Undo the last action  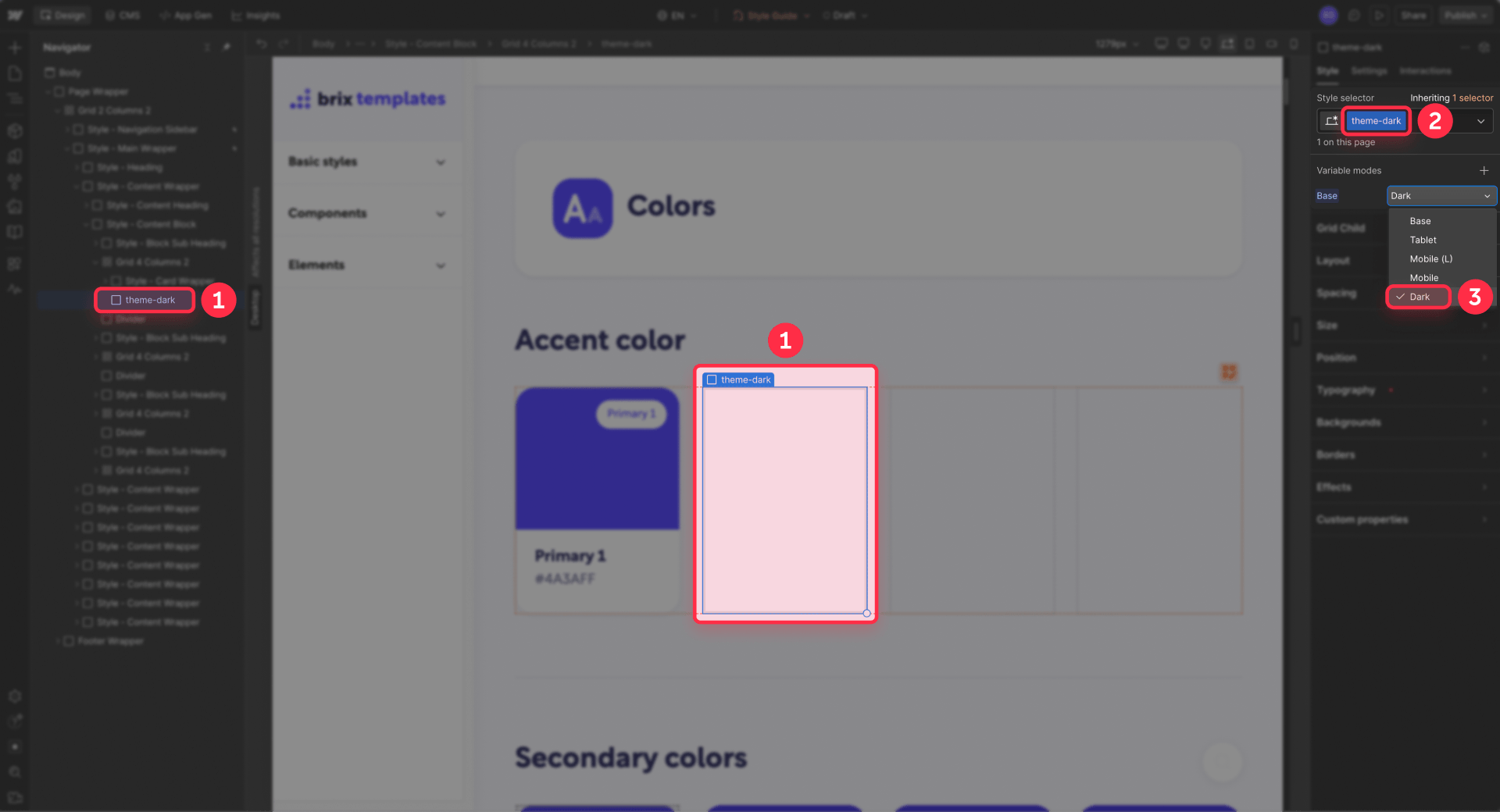(262, 44)
